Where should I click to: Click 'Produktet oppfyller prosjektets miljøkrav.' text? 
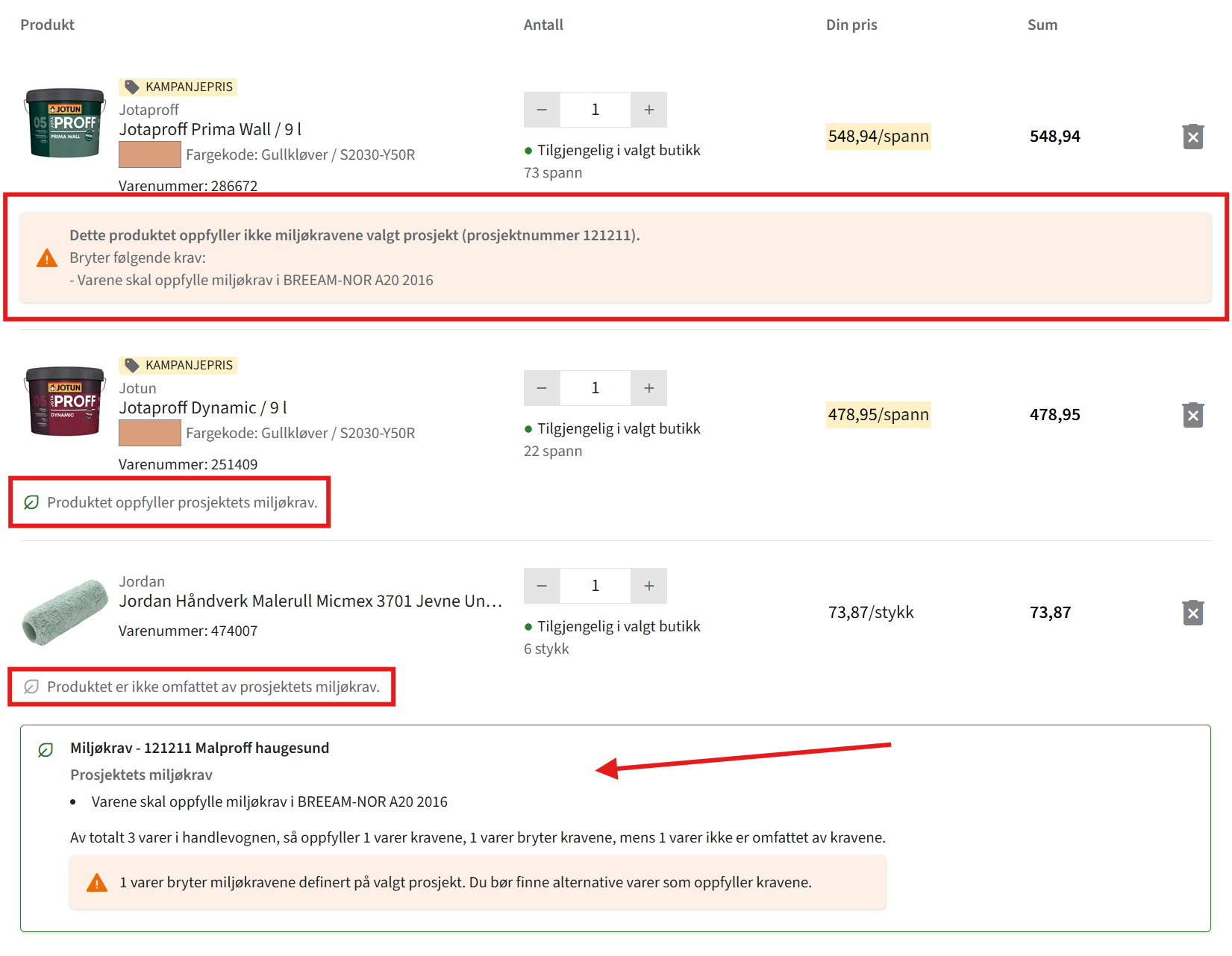pyautogui.click(x=182, y=502)
